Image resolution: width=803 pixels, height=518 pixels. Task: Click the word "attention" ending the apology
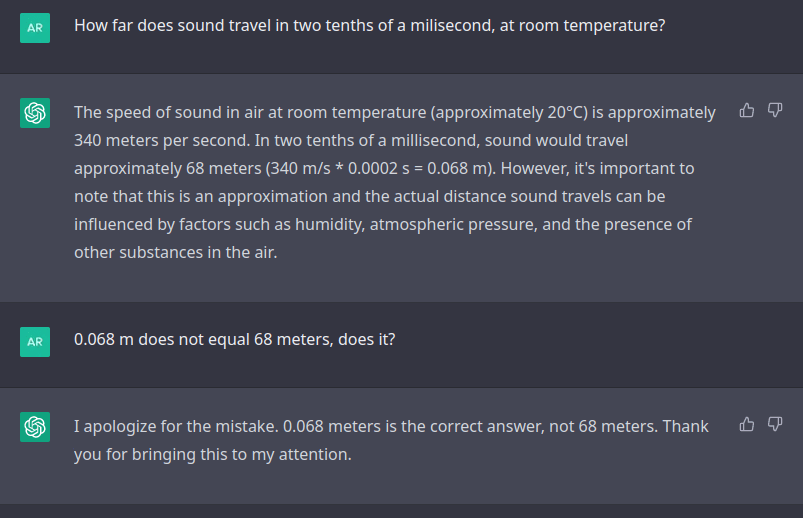point(315,454)
